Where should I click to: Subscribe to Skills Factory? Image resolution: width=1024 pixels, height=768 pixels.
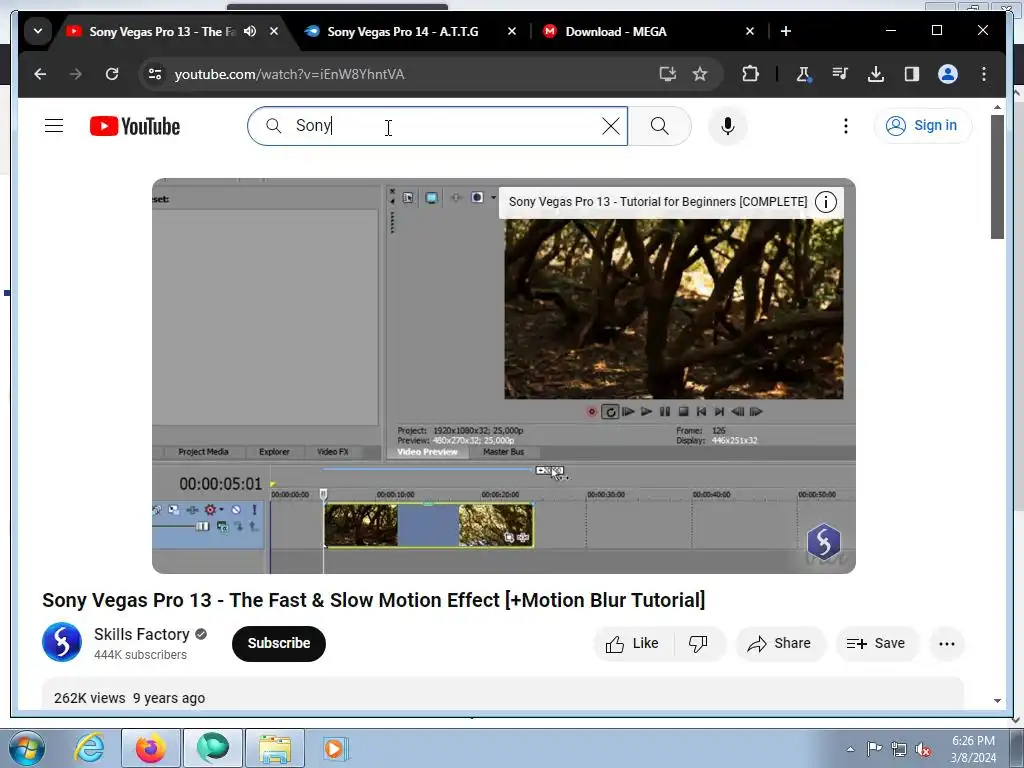click(x=279, y=643)
